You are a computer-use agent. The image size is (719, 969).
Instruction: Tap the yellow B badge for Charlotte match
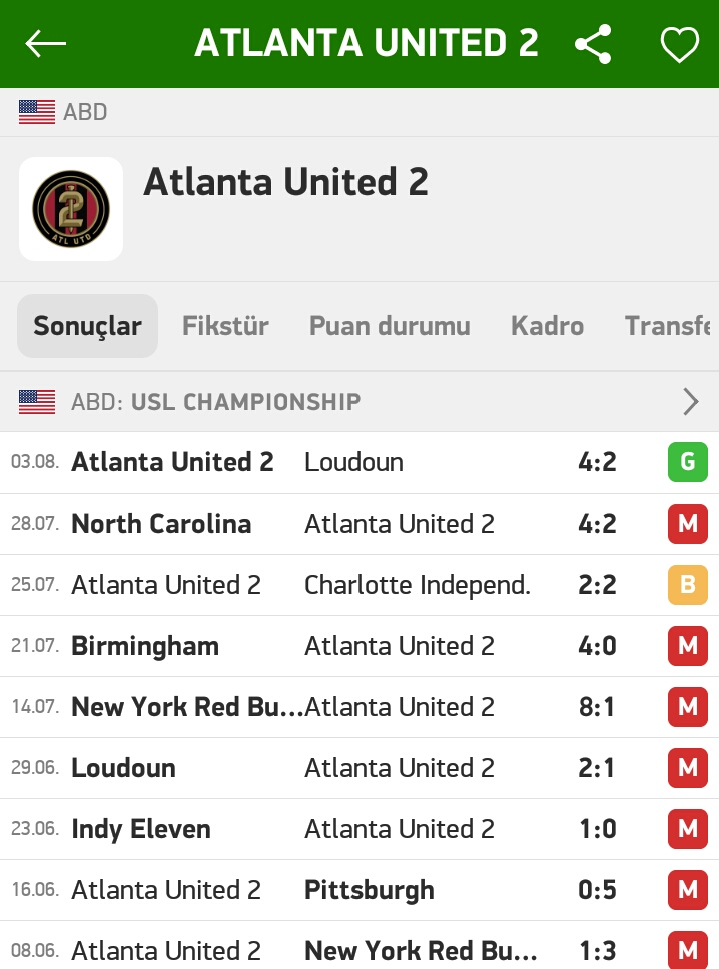pyautogui.click(x=687, y=584)
